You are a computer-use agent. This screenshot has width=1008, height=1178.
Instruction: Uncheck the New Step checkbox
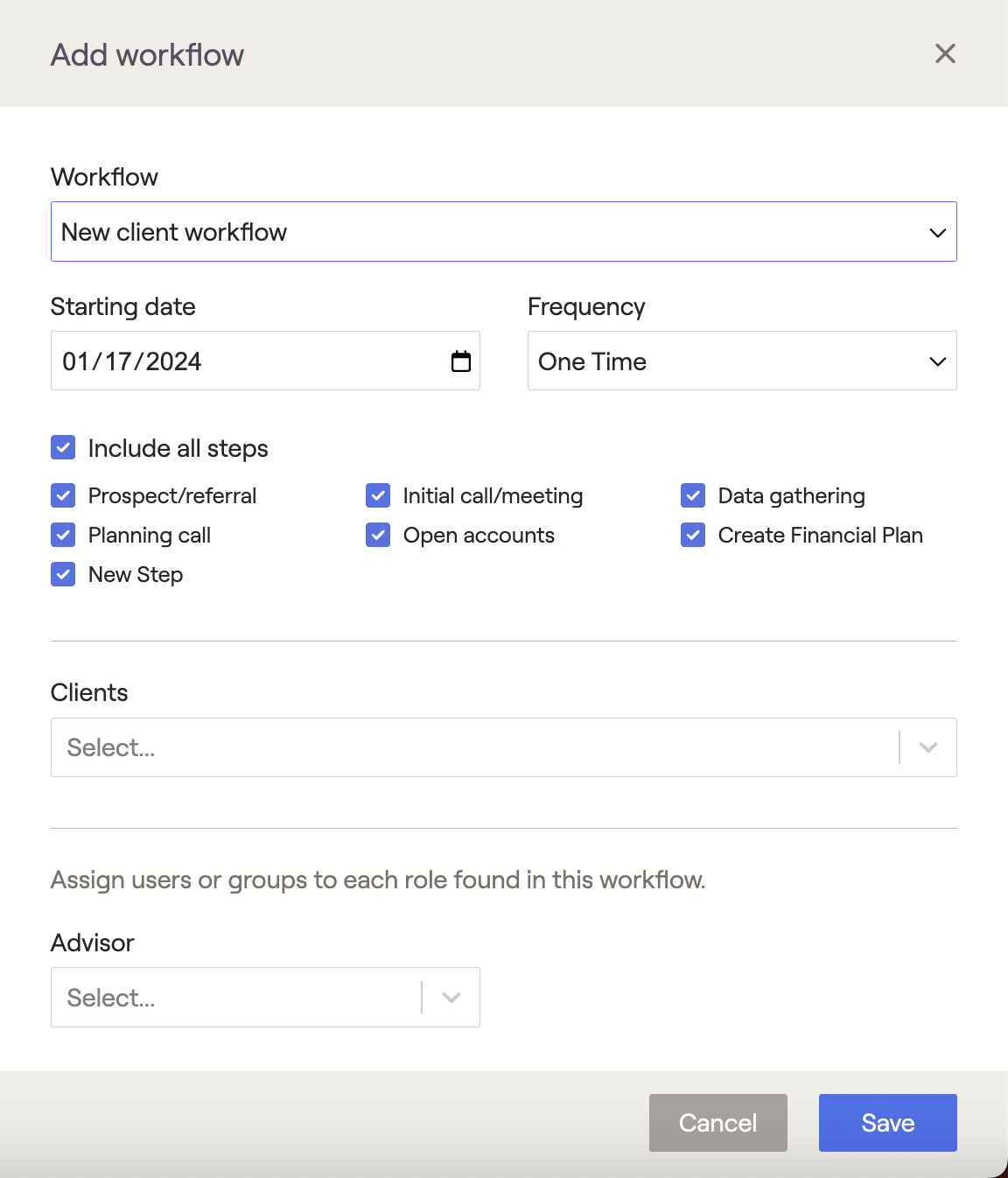point(63,574)
